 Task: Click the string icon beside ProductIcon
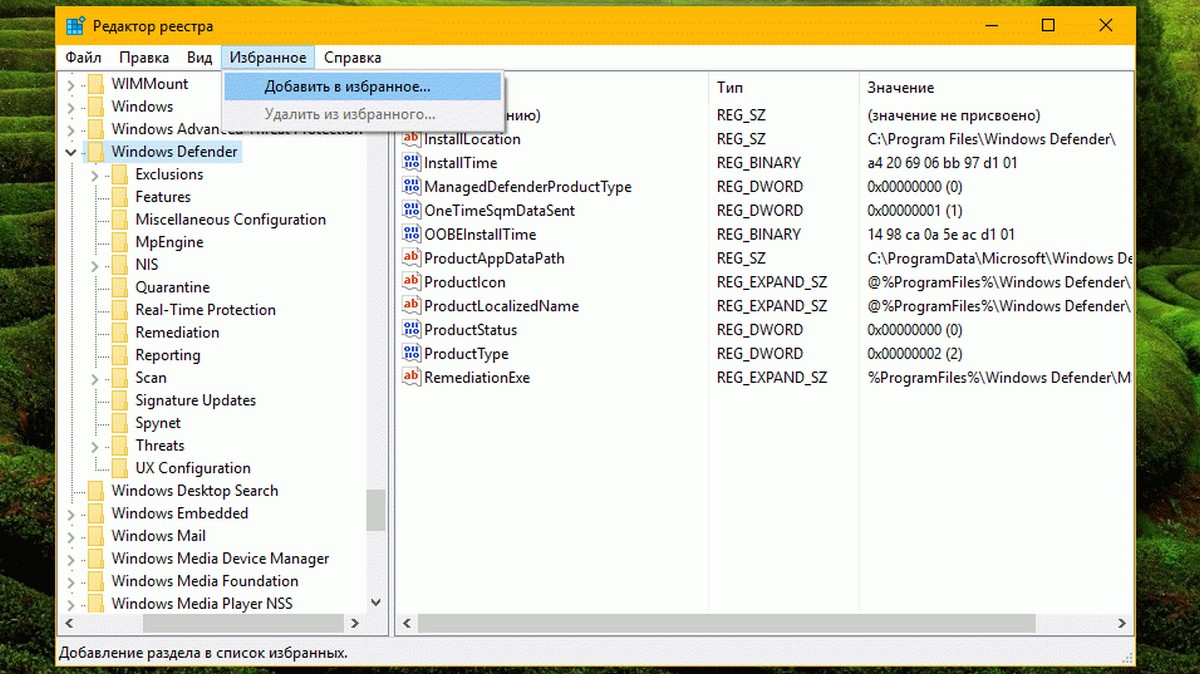(x=411, y=282)
